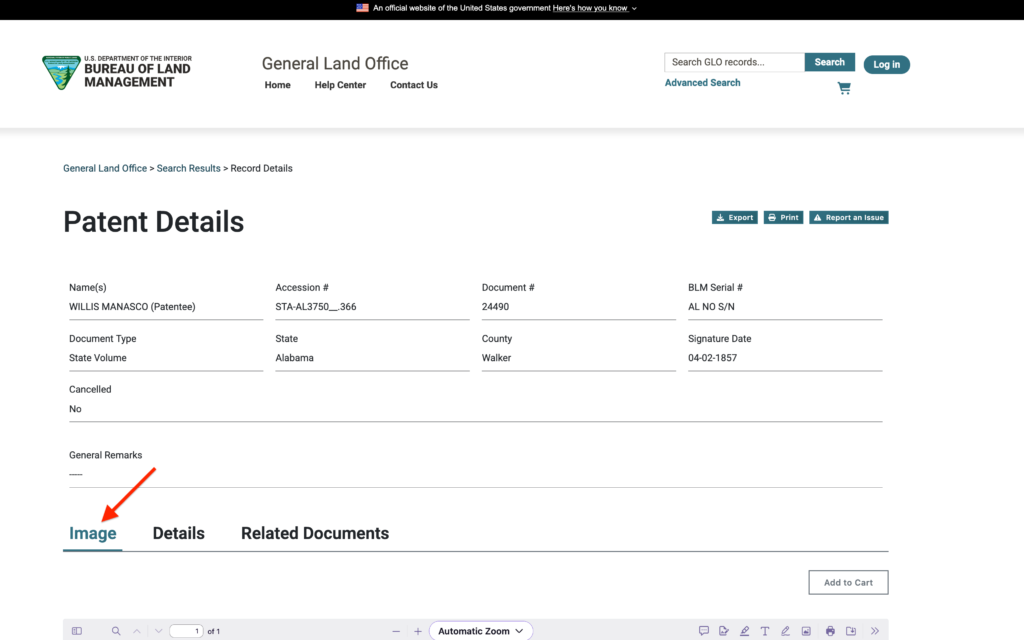
Task: Click the General Land Office site title
Action: tap(335, 63)
